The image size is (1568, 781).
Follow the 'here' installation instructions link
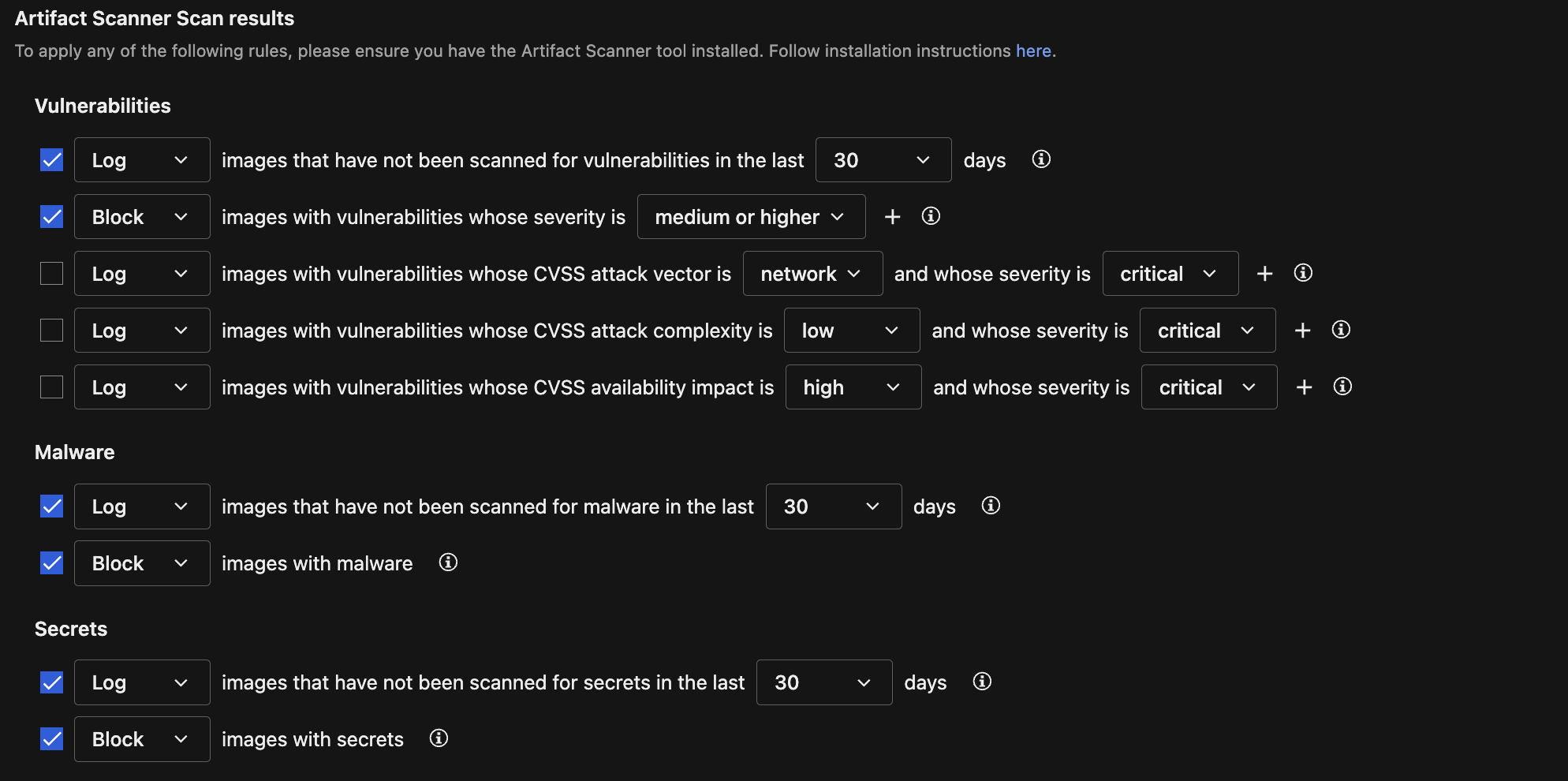click(x=1033, y=50)
